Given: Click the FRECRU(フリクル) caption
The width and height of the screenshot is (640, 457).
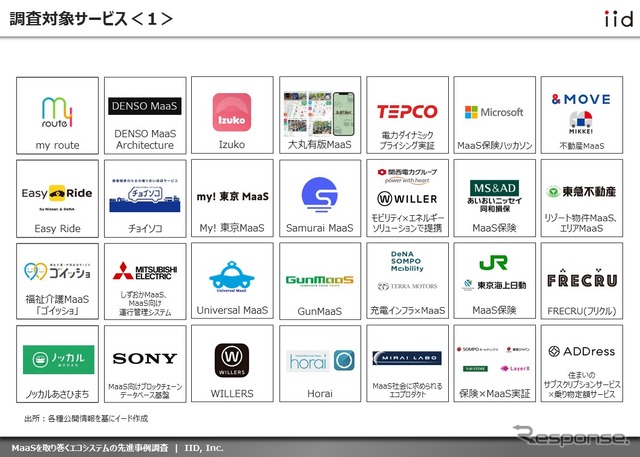Looking at the screenshot, I should click(582, 311).
